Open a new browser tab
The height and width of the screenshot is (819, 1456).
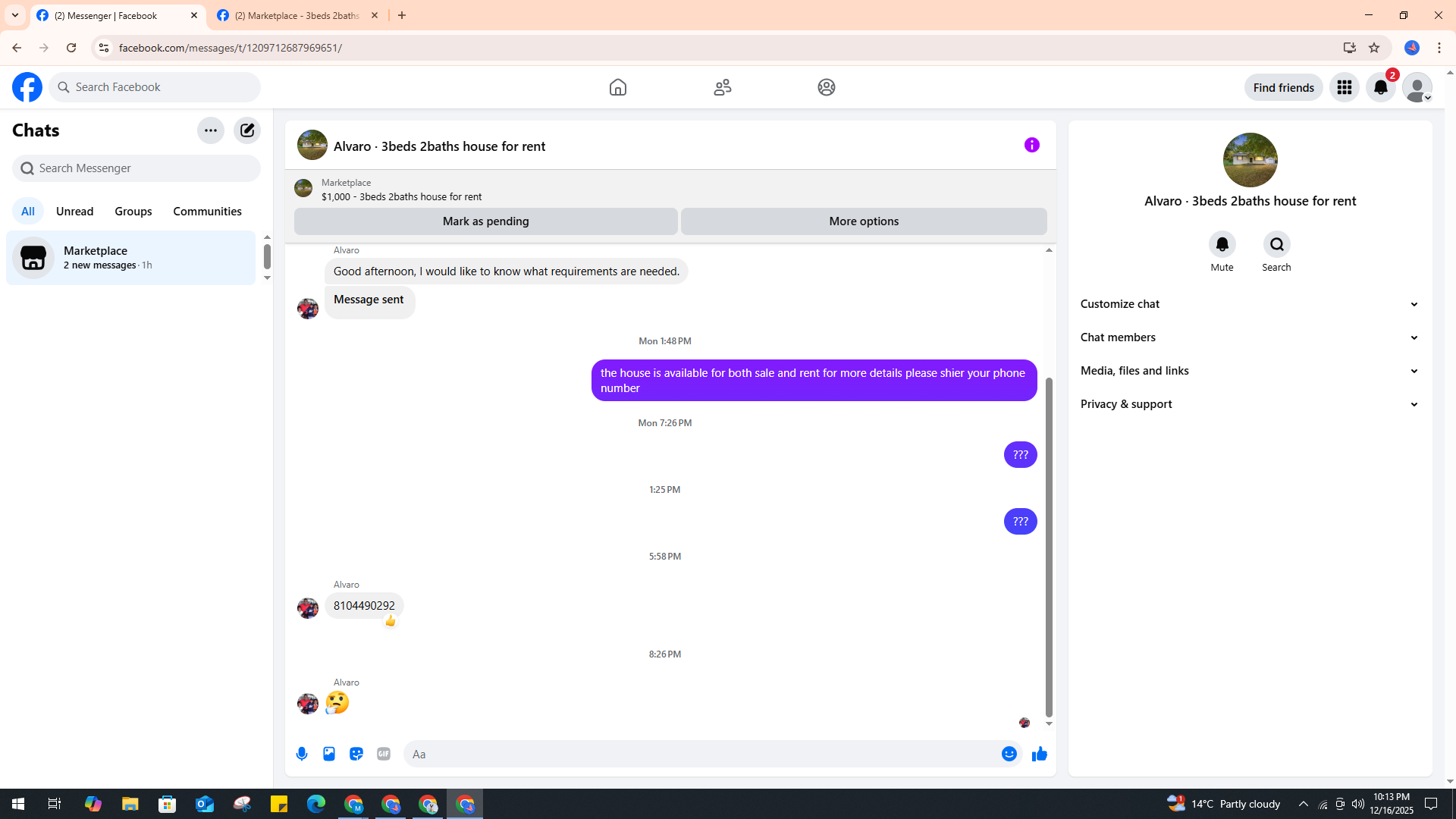(402, 15)
